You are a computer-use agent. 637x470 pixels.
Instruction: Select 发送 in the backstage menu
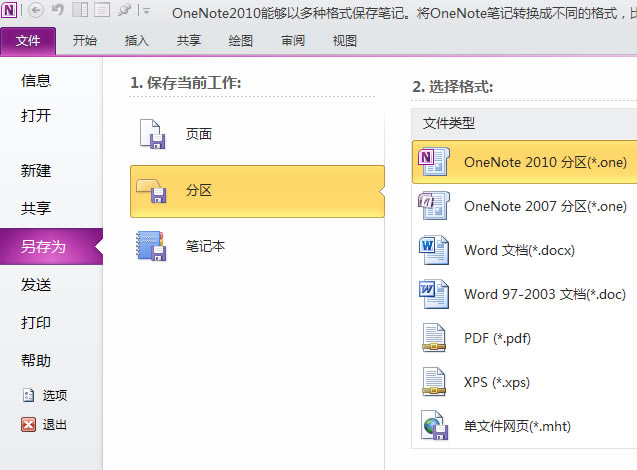36,285
